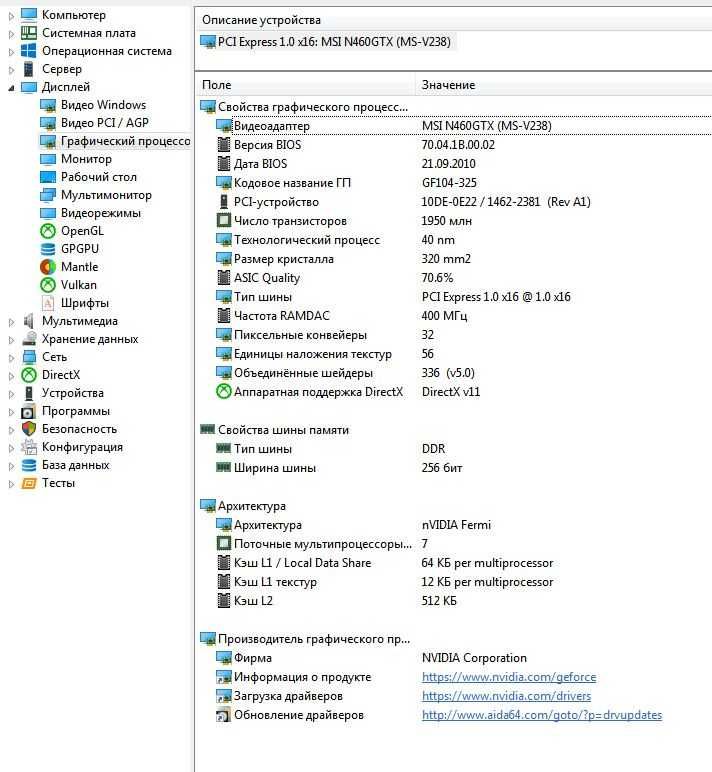Click the База данных database icon
Image resolution: width=712 pixels, height=772 pixels.
click(x=29, y=465)
